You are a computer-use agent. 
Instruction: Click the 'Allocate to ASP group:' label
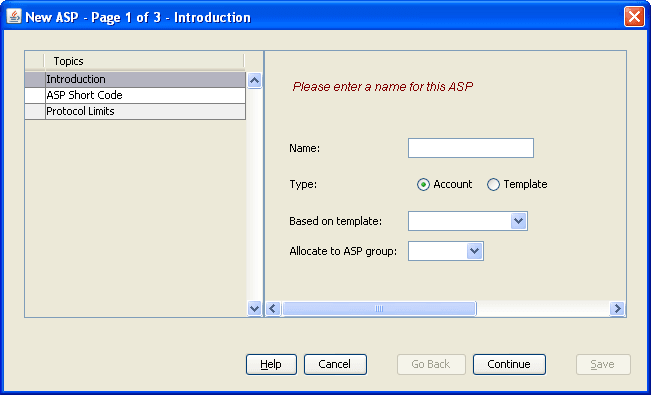click(343, 251)
